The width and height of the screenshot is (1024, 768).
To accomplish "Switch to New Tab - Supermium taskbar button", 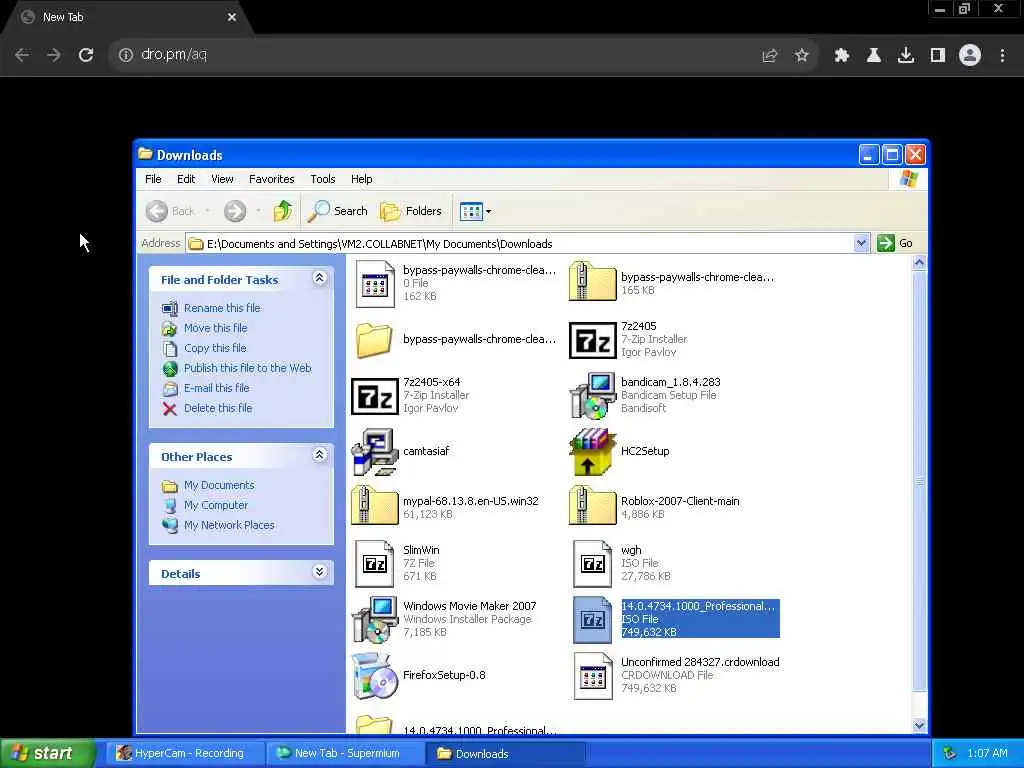I will click(x=346, y=754).
